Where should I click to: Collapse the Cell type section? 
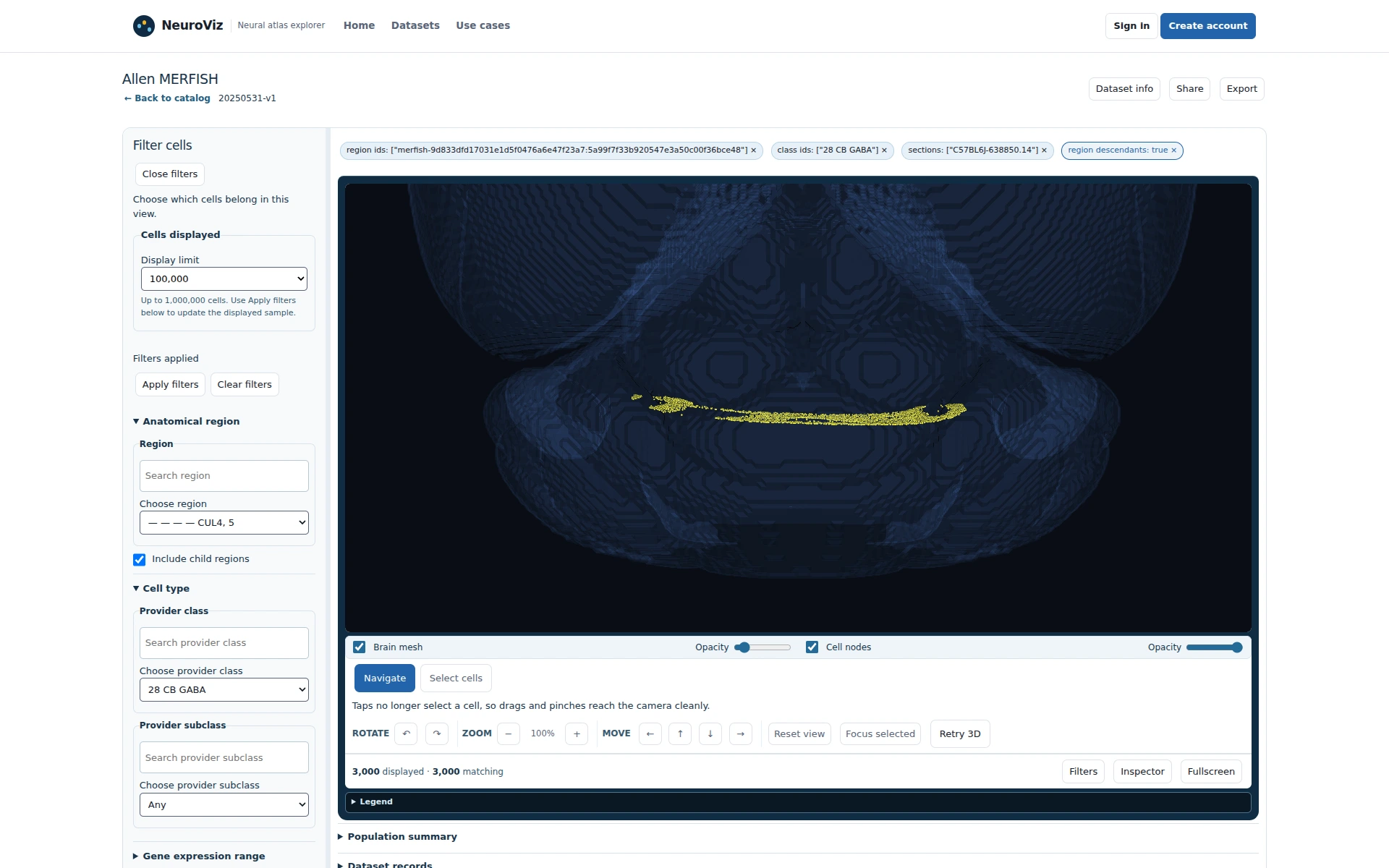pos(161,589)
